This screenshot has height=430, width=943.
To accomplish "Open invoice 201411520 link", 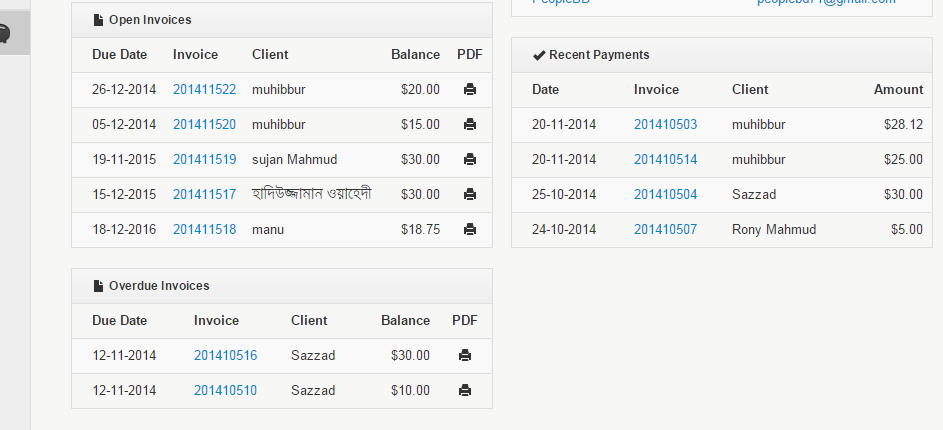I will 204,125.
